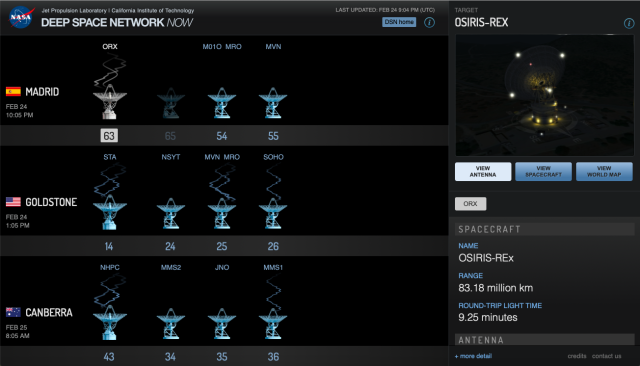Click the DSN home button
The width and height of the screenshot is (640, 366).
pos(399,22)
